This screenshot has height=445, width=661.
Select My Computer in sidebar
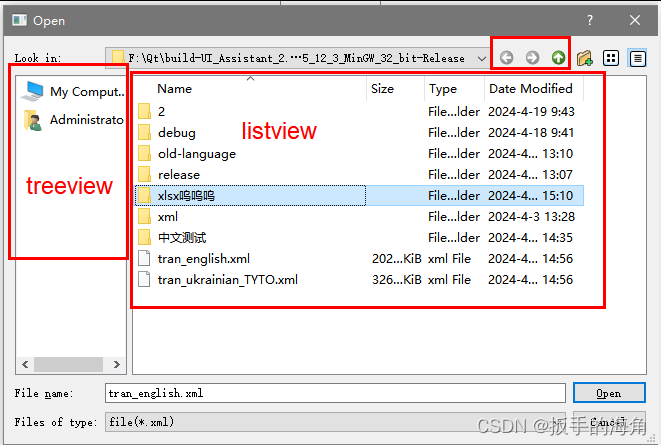tap(73, 91)
